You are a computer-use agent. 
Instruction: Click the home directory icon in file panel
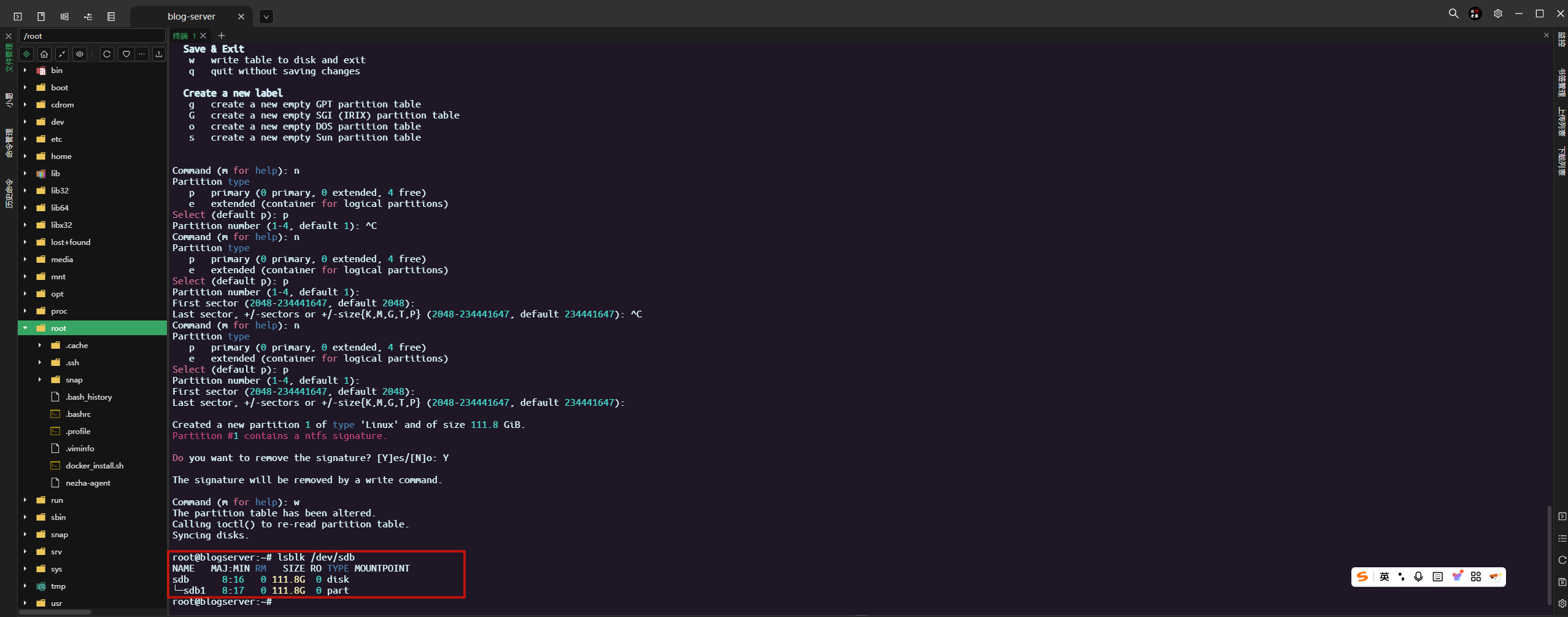click(44, 54)
